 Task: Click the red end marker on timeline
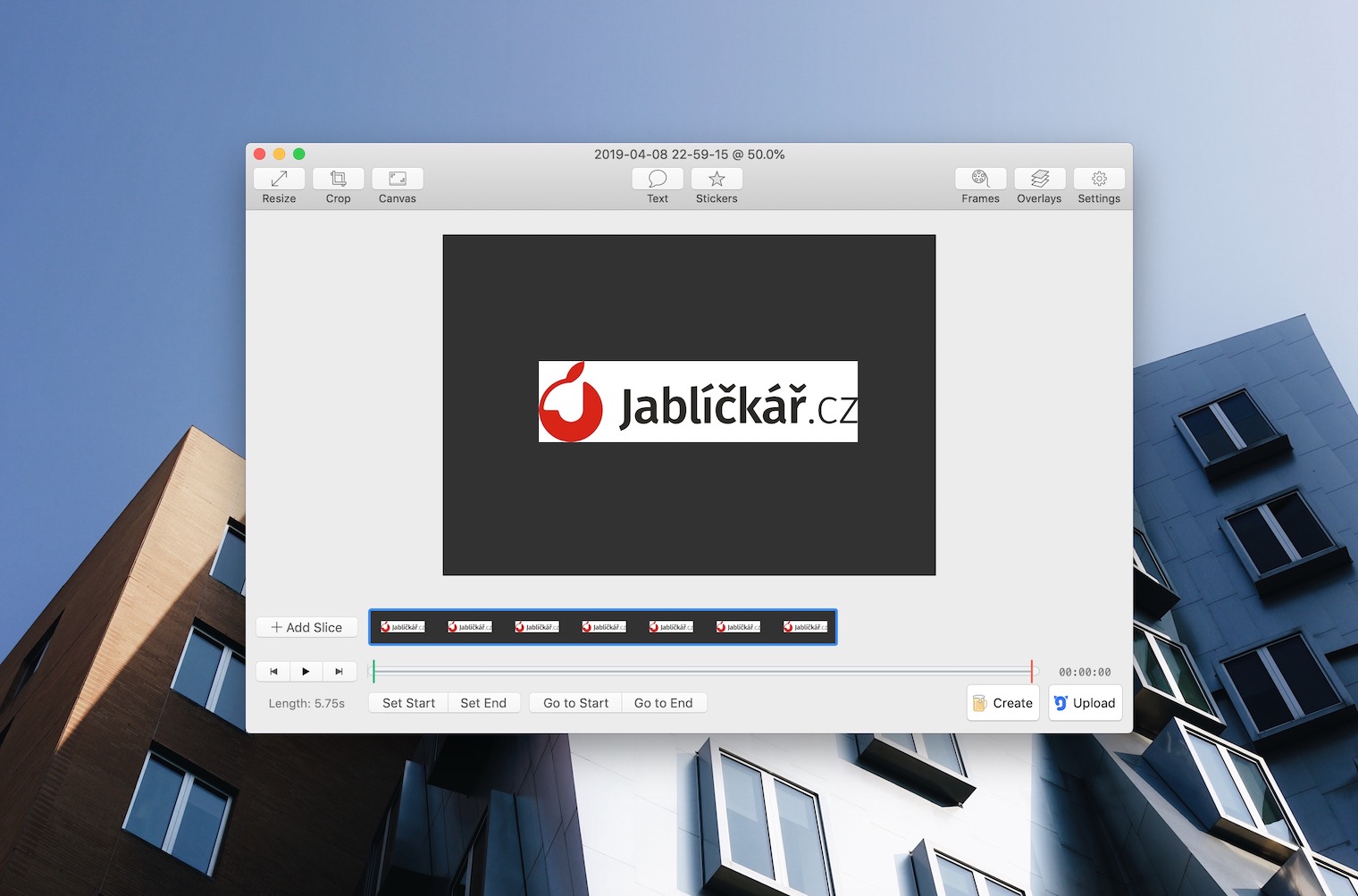(1032, 671)
